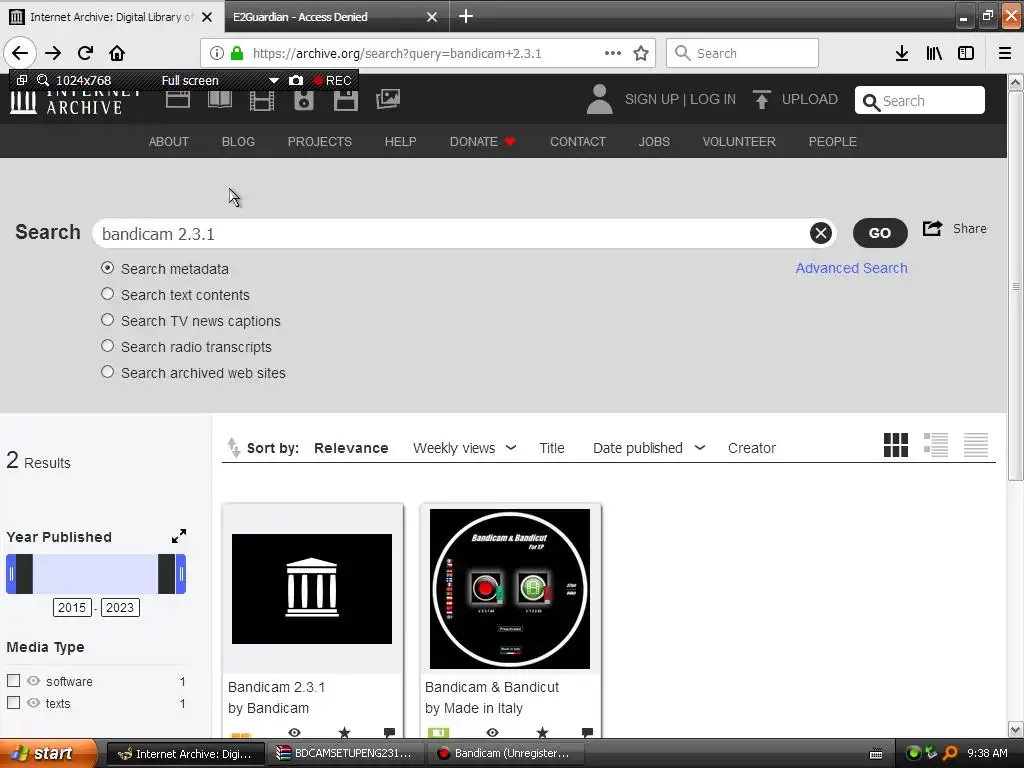This screenshot has width=1024, height=768.
Task: Open the Firefox hamburger menu
Action: 1005,53
